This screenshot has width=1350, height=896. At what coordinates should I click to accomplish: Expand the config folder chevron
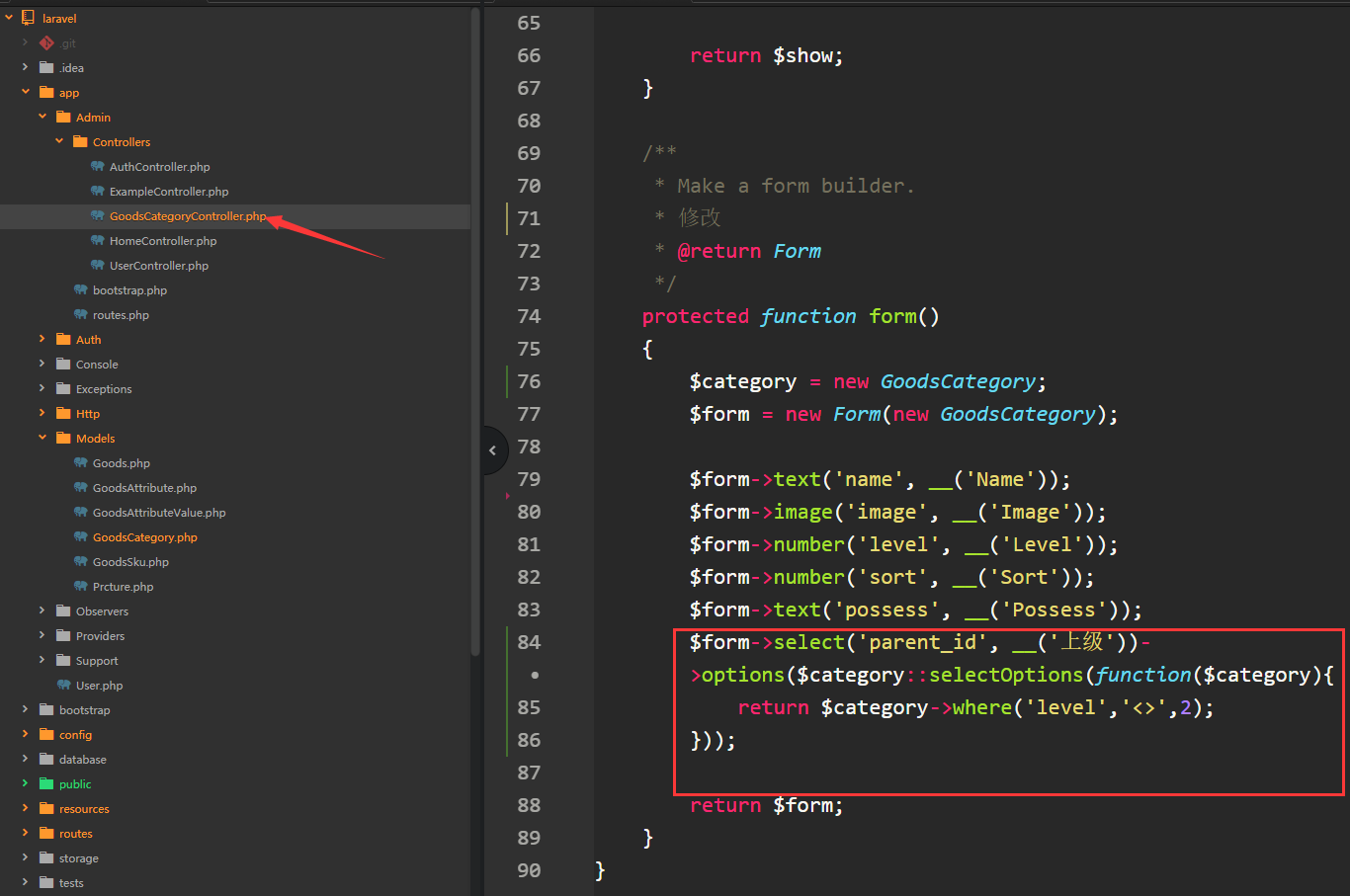26,734
